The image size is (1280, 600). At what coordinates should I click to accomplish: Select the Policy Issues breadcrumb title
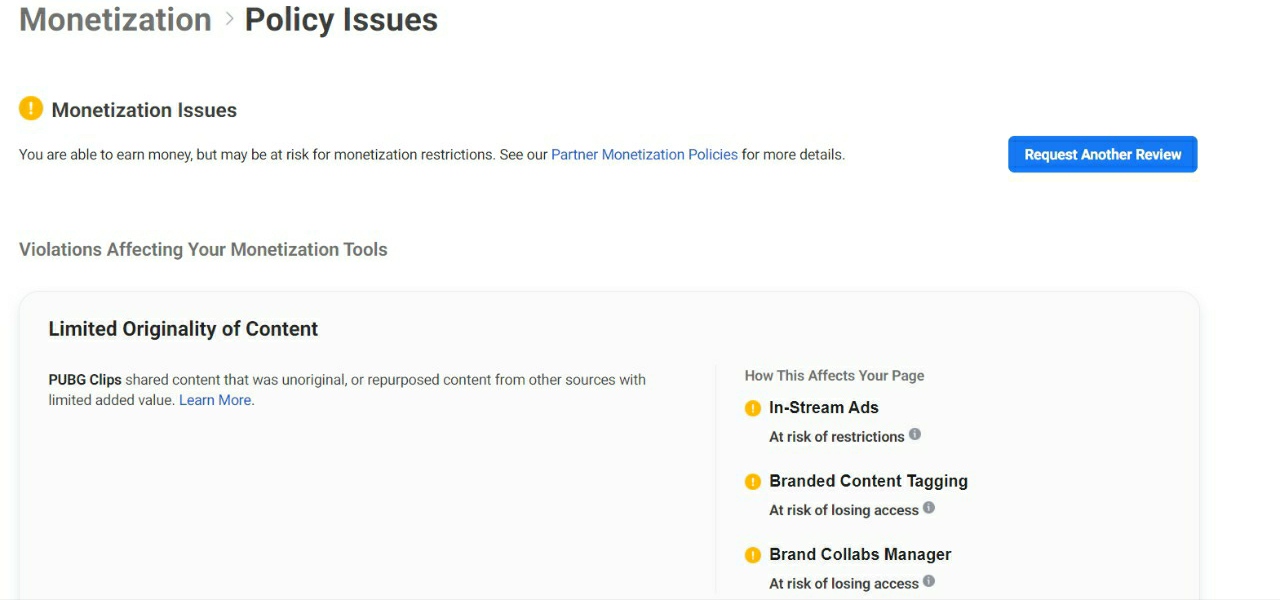(x=341, y=20)
